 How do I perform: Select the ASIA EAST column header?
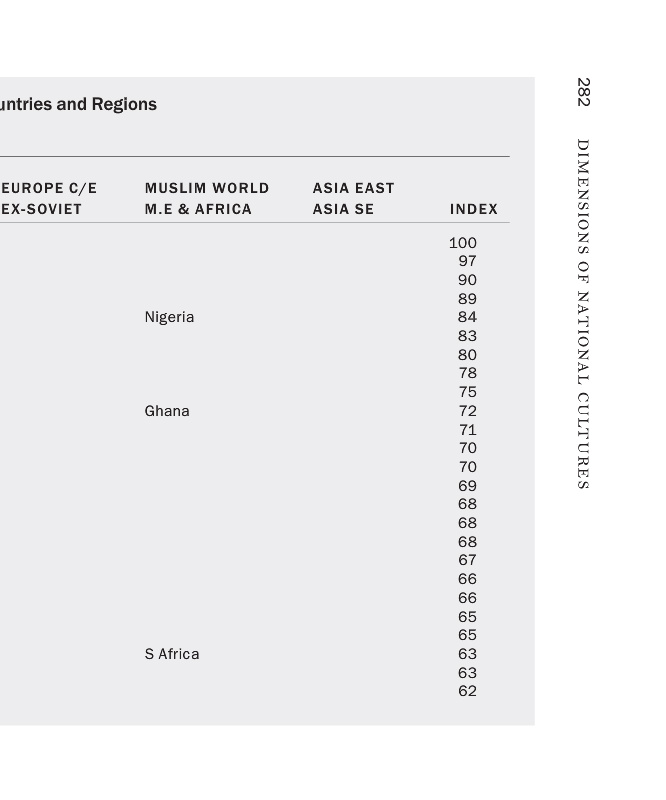353,188
